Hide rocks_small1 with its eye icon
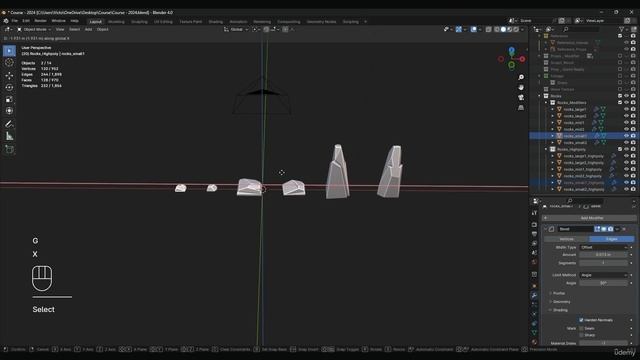 click(626, 136)
